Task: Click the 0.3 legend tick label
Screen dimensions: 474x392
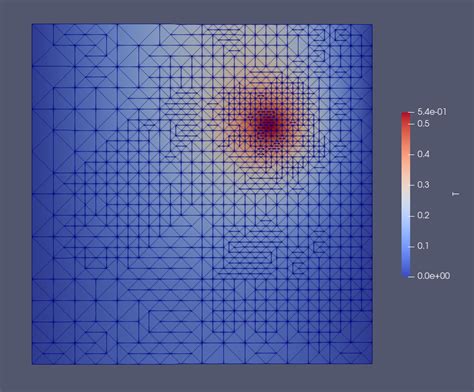Action: click(423, 185)
